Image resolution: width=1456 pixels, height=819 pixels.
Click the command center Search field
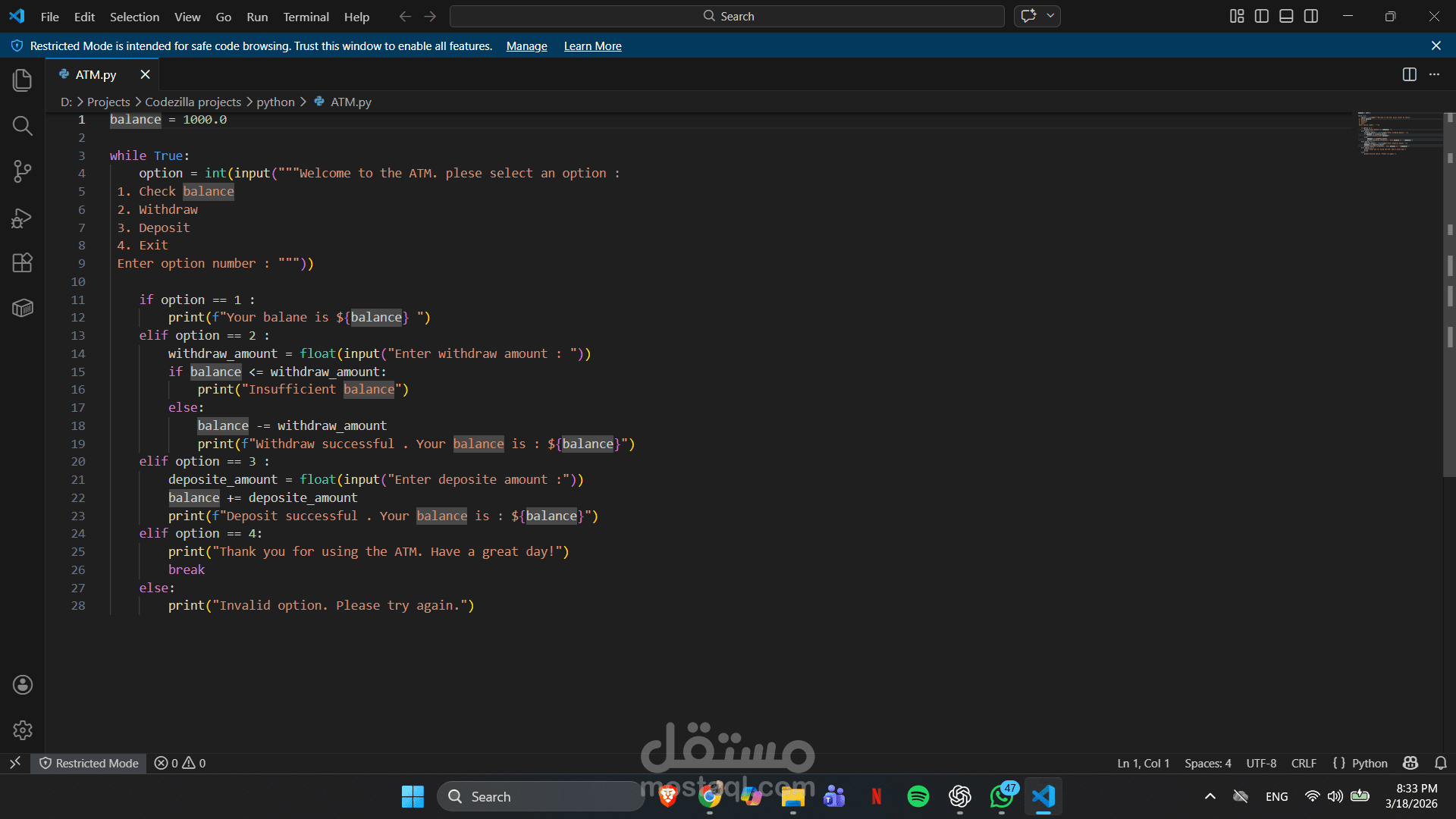(x=726, y=16)
